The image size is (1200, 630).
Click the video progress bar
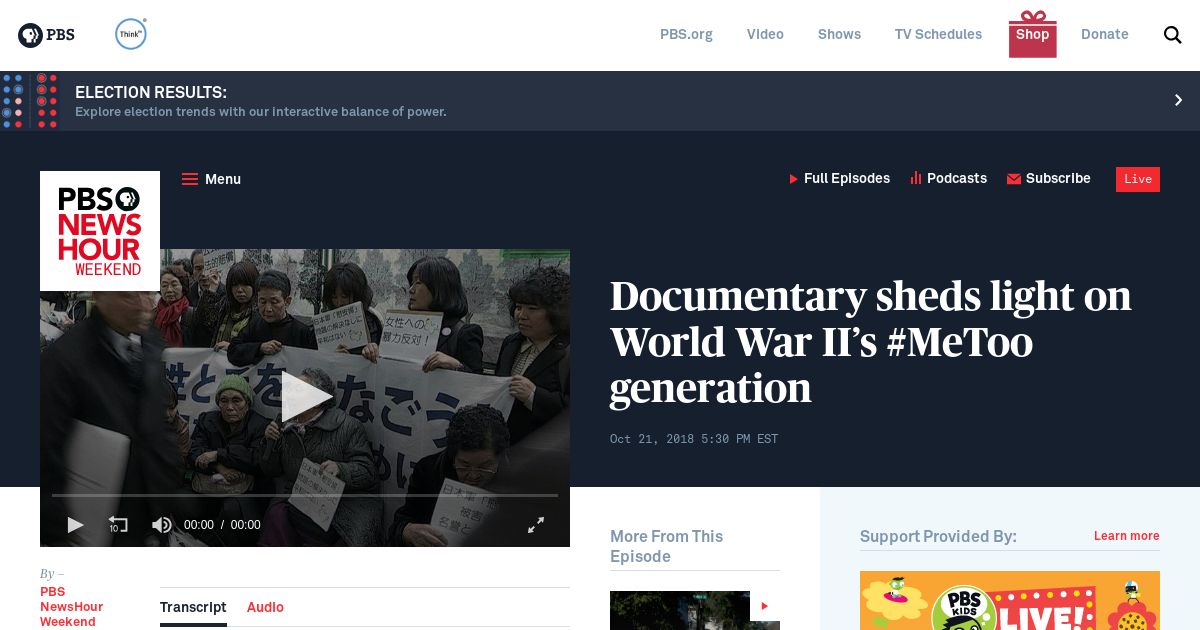tap(305, 495)
